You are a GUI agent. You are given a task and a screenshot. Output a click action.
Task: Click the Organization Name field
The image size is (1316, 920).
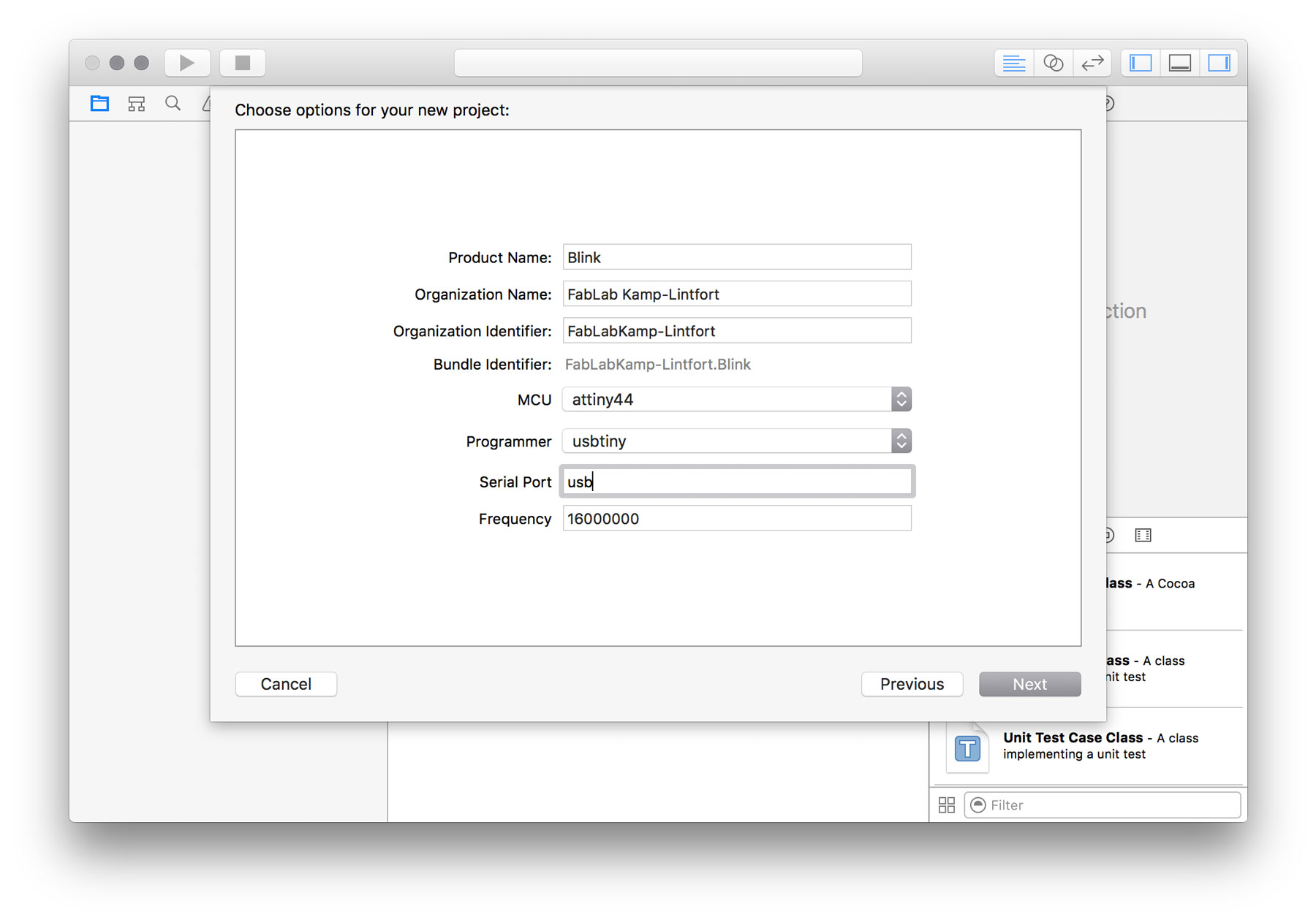(x=737, y=294)
